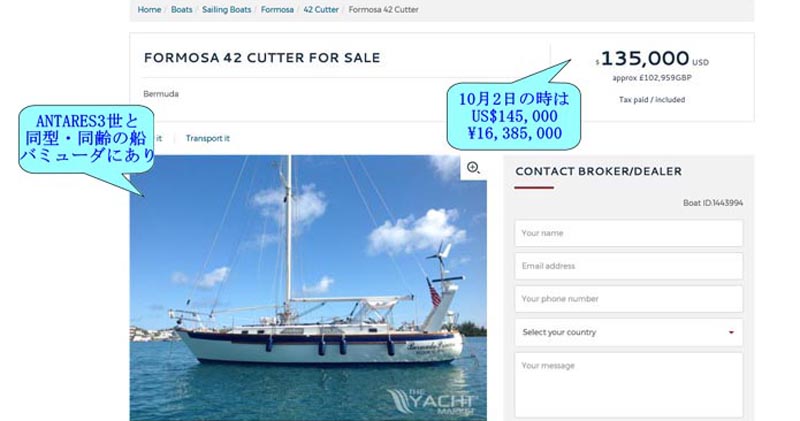Click the sailboat main photo

[x=308, y=288]
